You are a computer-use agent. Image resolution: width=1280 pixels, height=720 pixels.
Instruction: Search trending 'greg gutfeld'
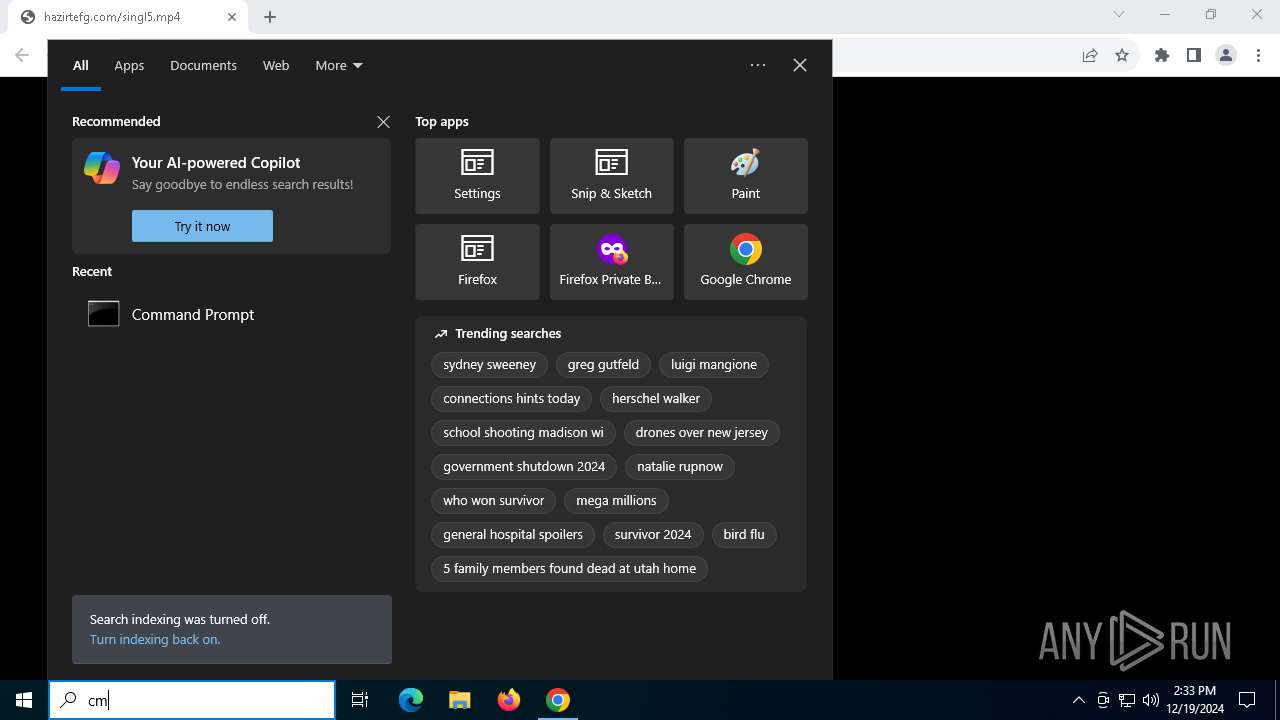[603, 365]
